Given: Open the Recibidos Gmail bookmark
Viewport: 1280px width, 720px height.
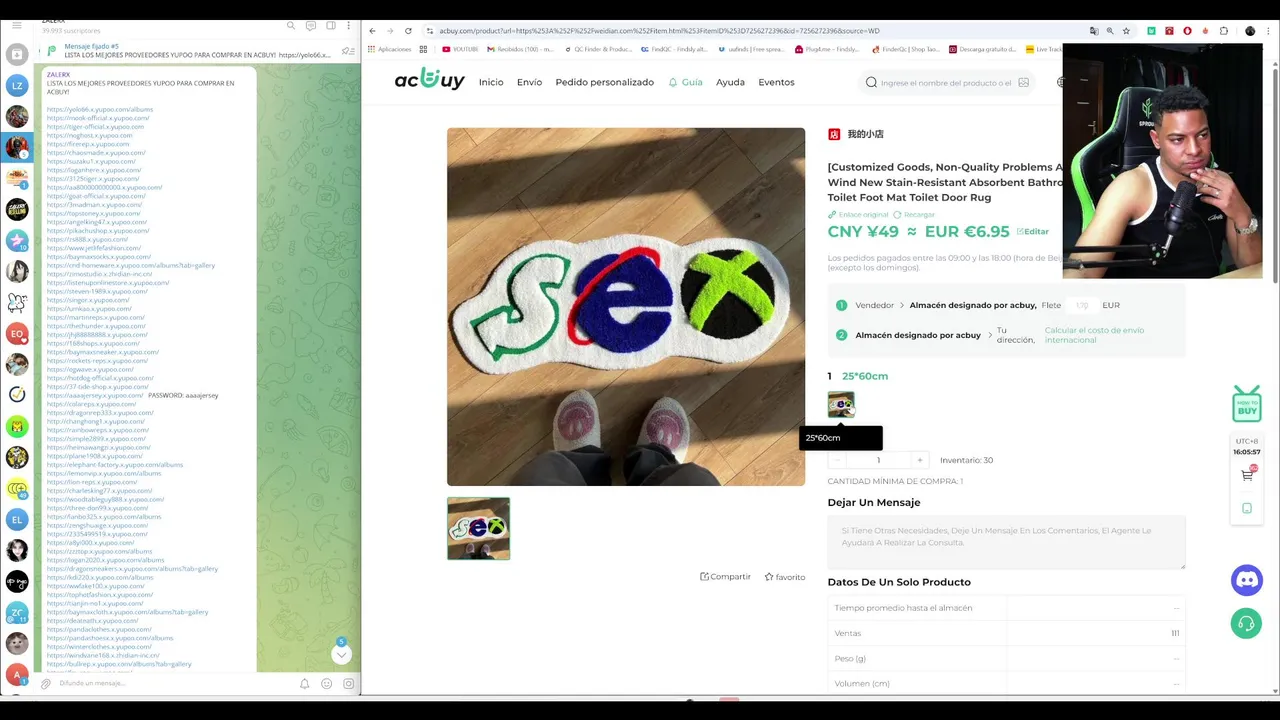Looking at the screenshot, I should 520,49.
